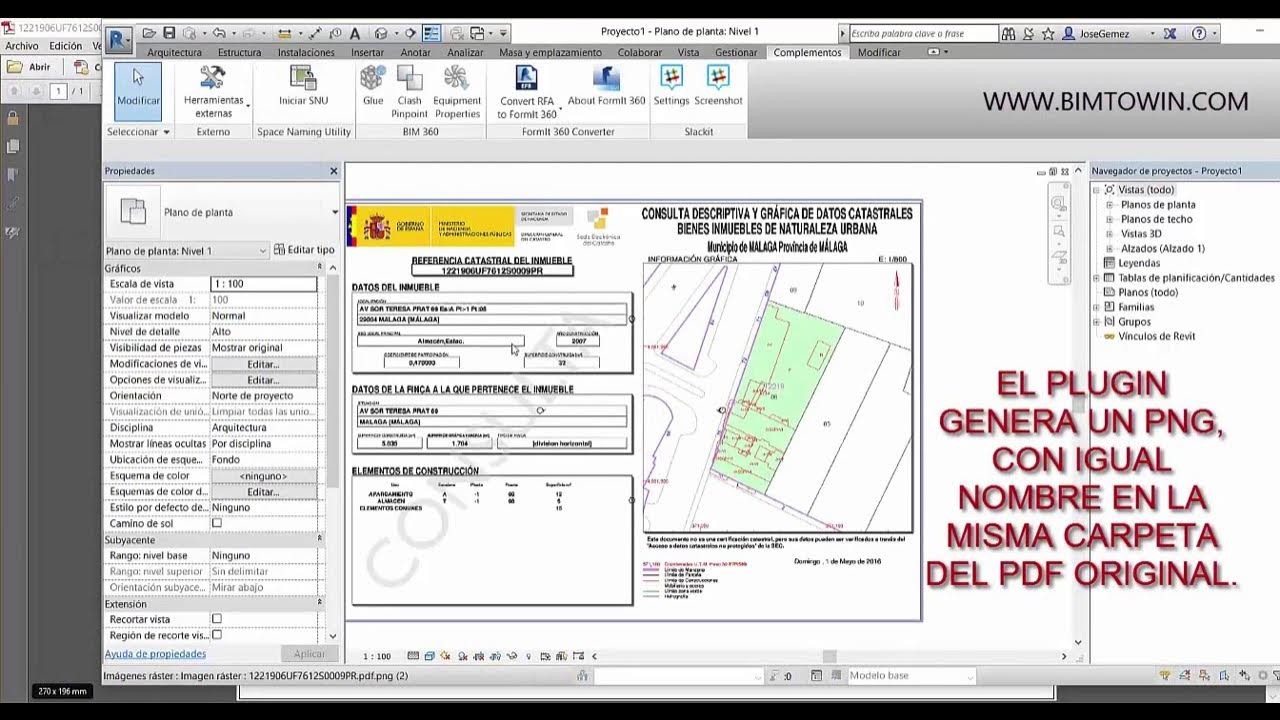Open the Help question mark icon

1199,34
